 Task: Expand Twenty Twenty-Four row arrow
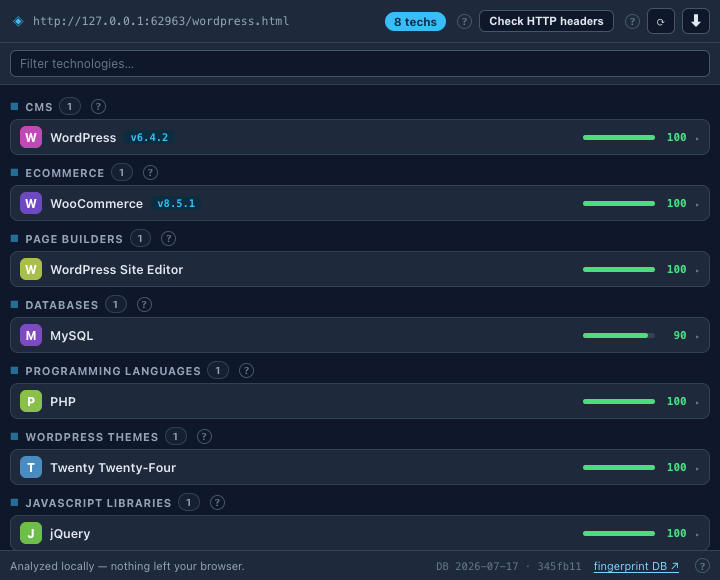(697, 468)
